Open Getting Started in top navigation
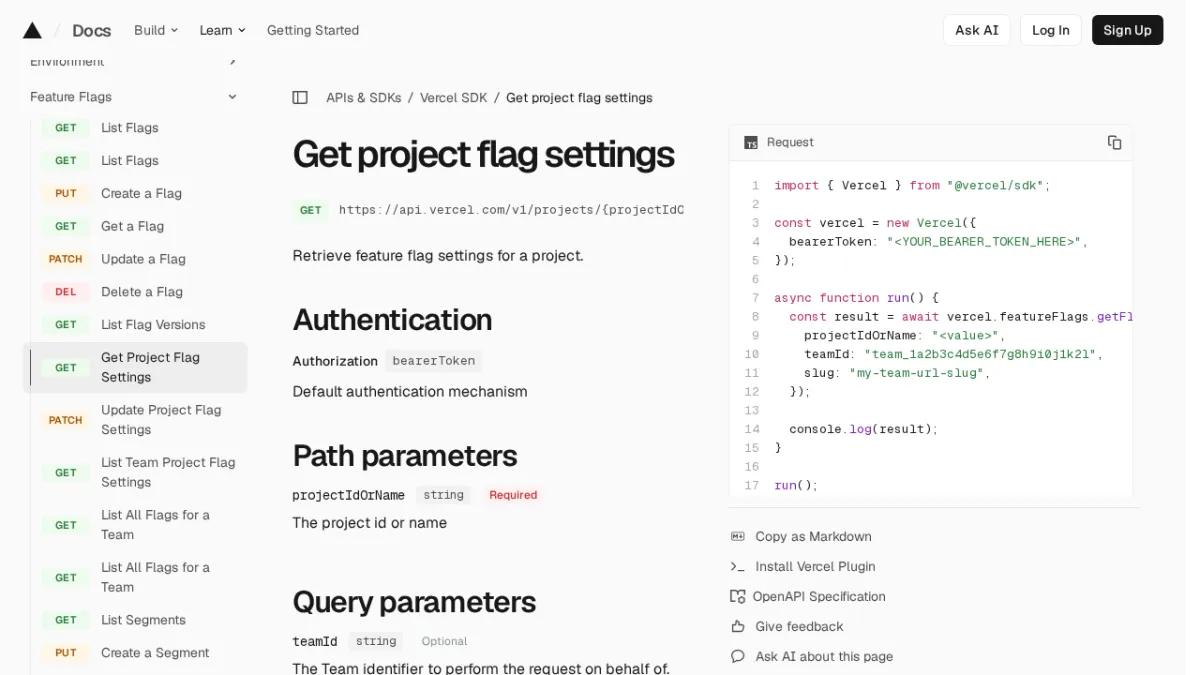Image resolution: width=1200 pixels, height=675 pixels. tap(313, 30)
